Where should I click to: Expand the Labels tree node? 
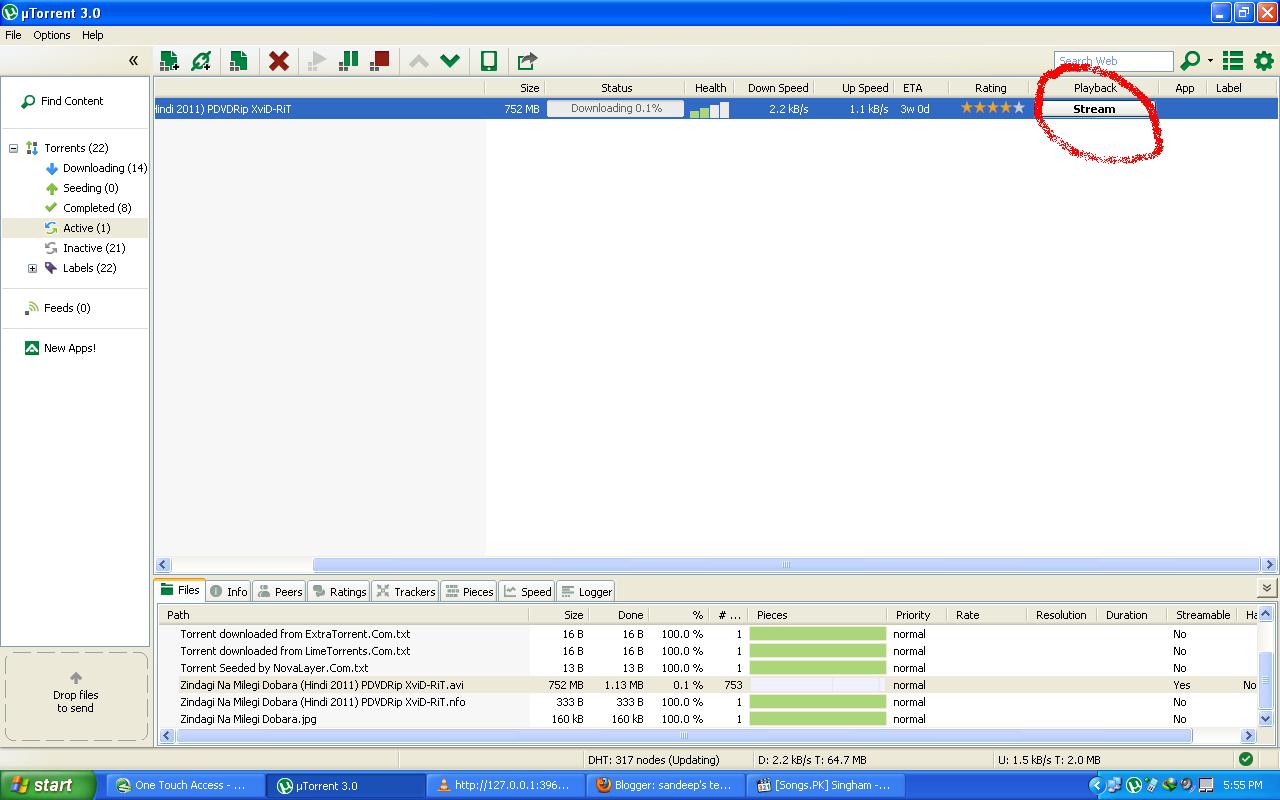pyautogui.click(x=32, y=268)
